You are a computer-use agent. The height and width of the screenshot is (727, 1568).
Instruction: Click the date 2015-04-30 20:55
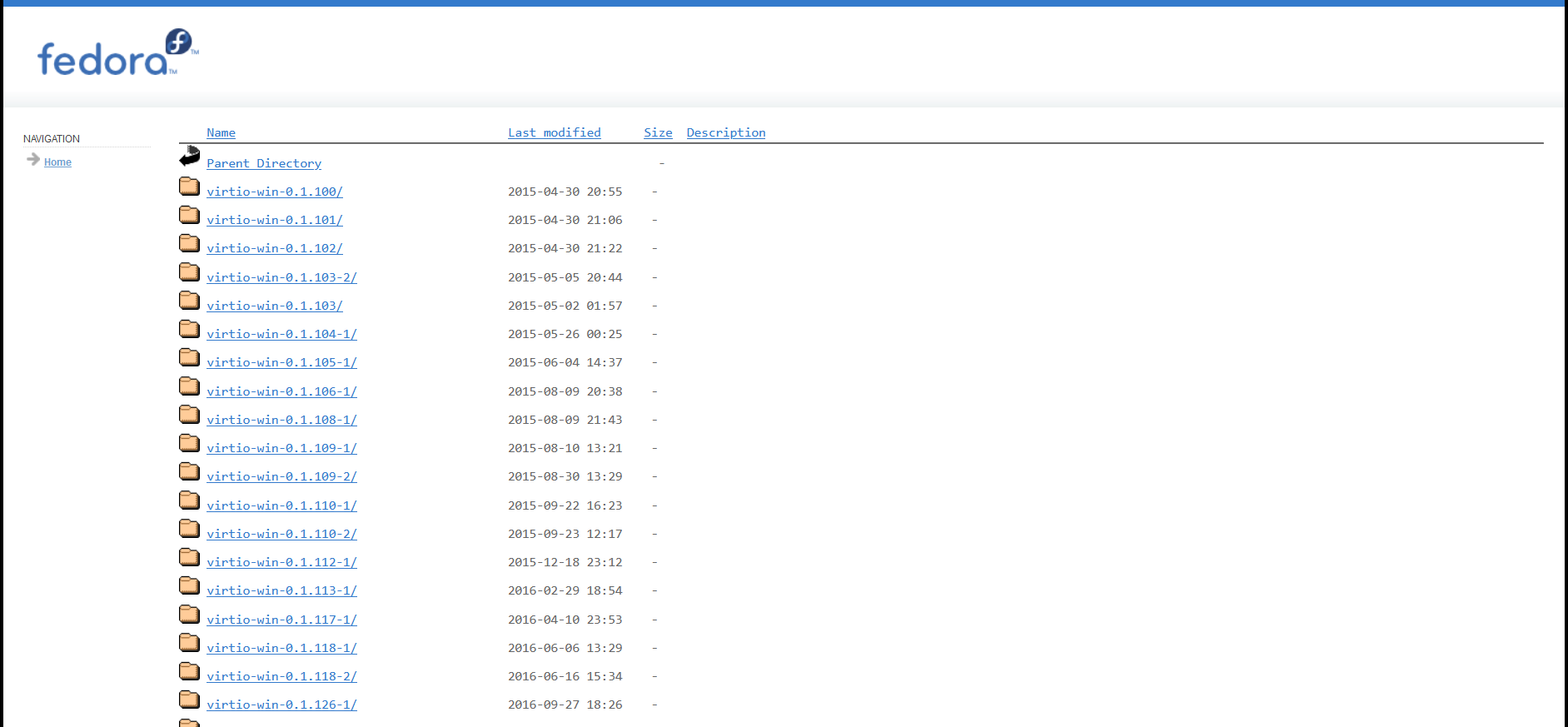point(565,192)
